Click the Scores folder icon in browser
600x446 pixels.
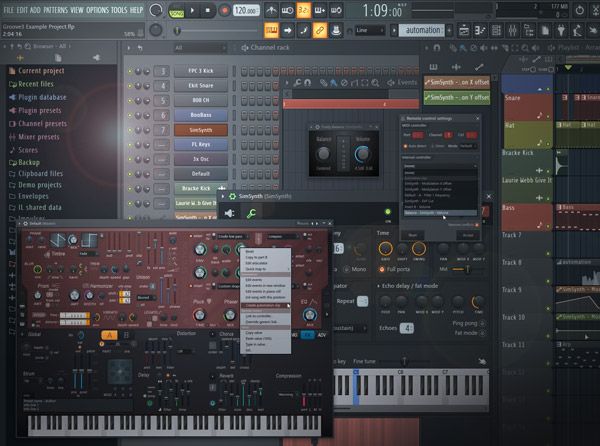tap(10, 149)
